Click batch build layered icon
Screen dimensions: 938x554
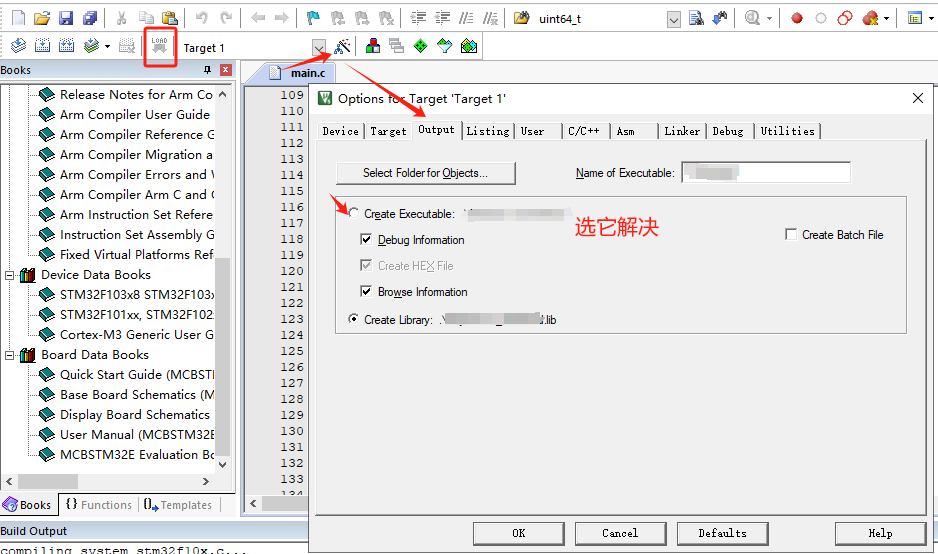(91, 45)
